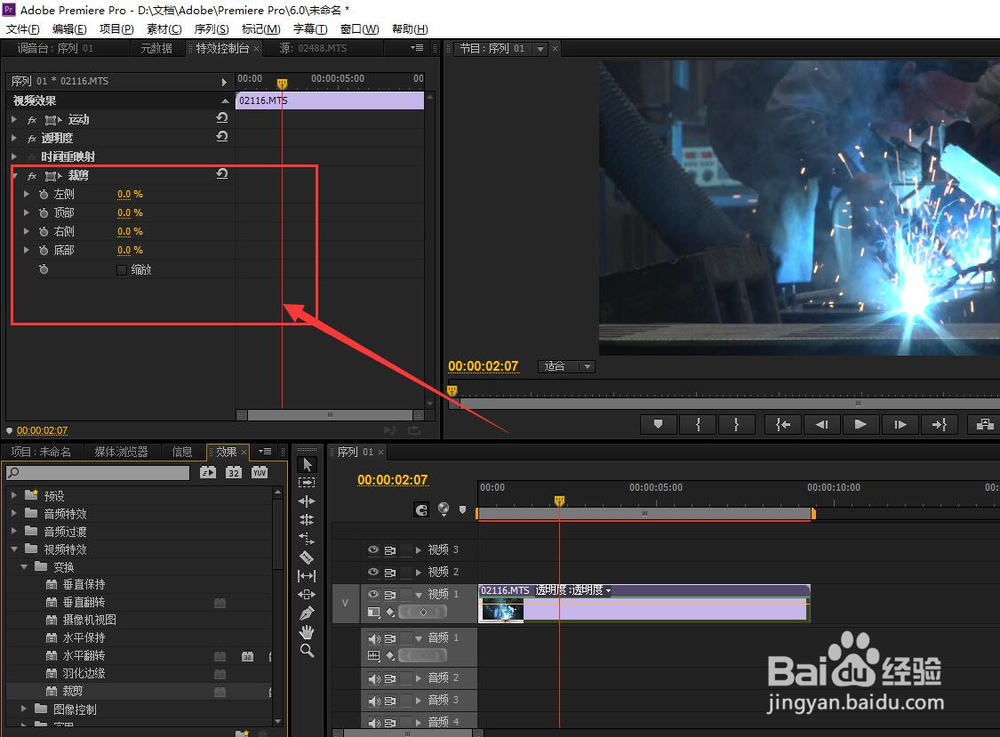Select the Rate Stretch tool
The image size is (1000, 737).
click(x=307, y=539)
